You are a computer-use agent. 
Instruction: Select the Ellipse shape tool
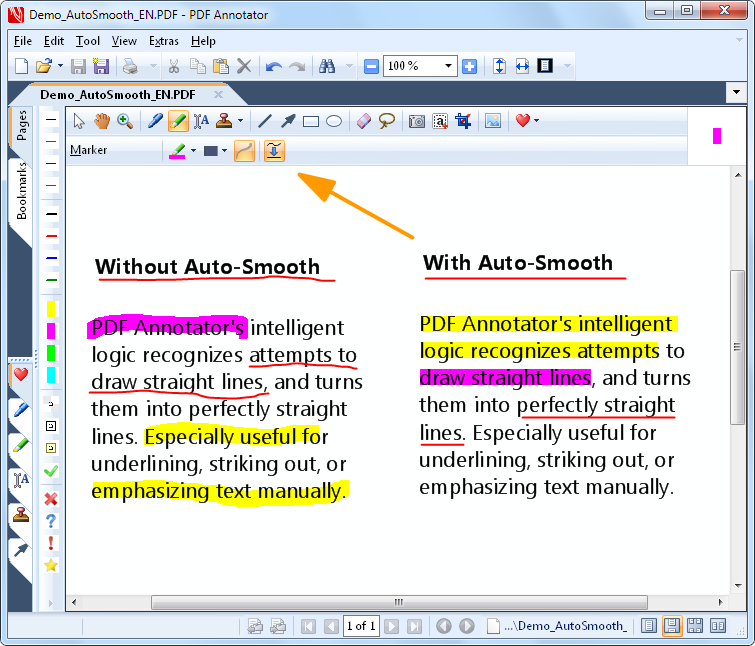click(334, 121)
